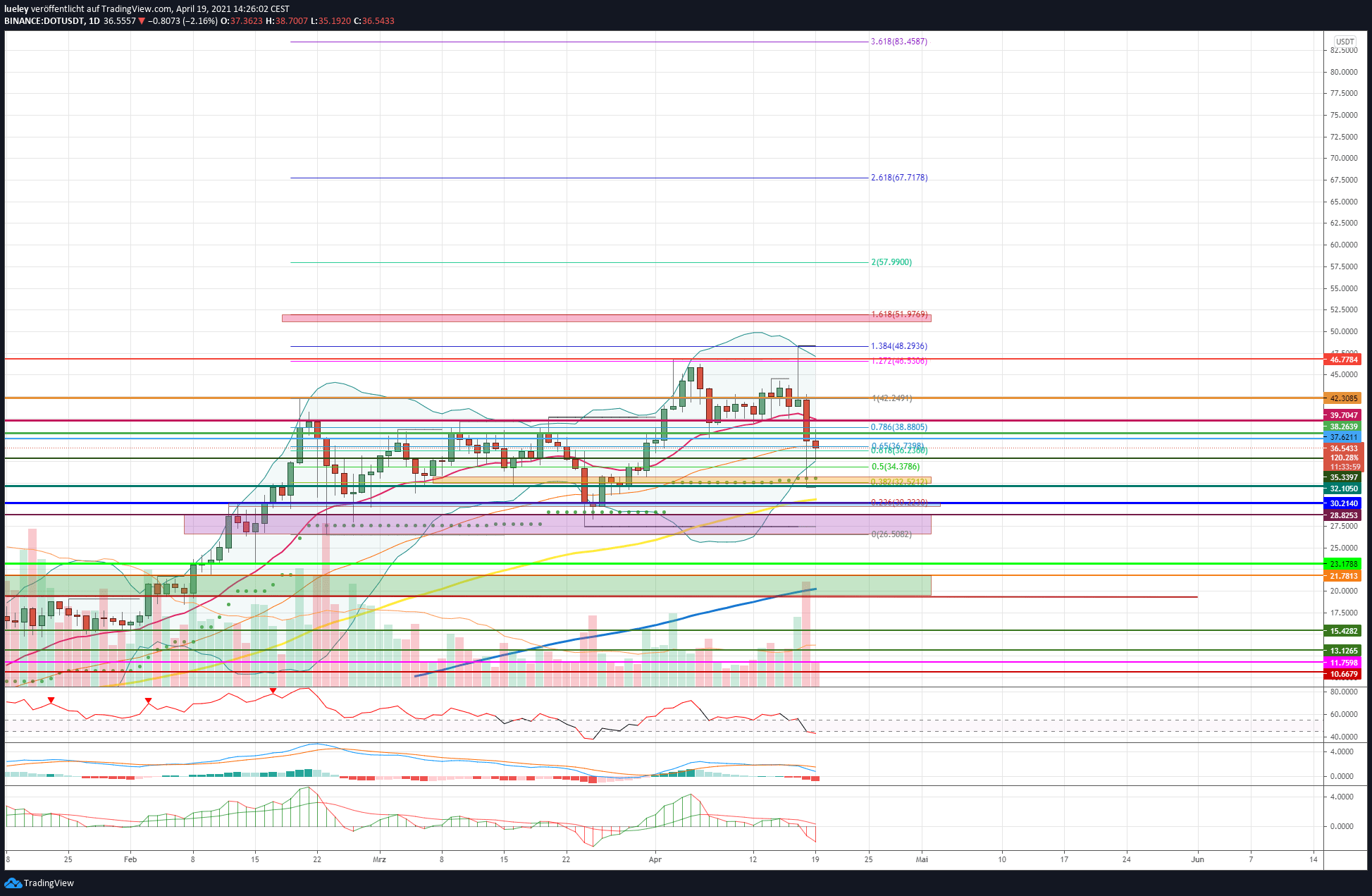Click the red 46.7784 price tag

(x=1344, y=360)
